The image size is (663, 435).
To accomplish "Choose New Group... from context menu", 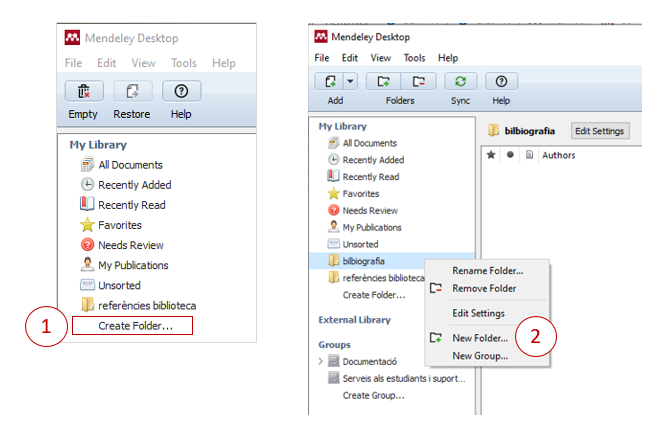I will tap(480, 356).
